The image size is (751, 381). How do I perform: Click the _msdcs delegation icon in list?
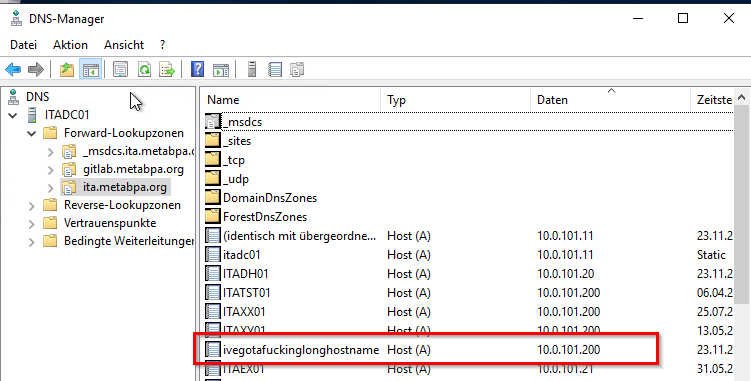pyautogui.click(x=213, y=122)
